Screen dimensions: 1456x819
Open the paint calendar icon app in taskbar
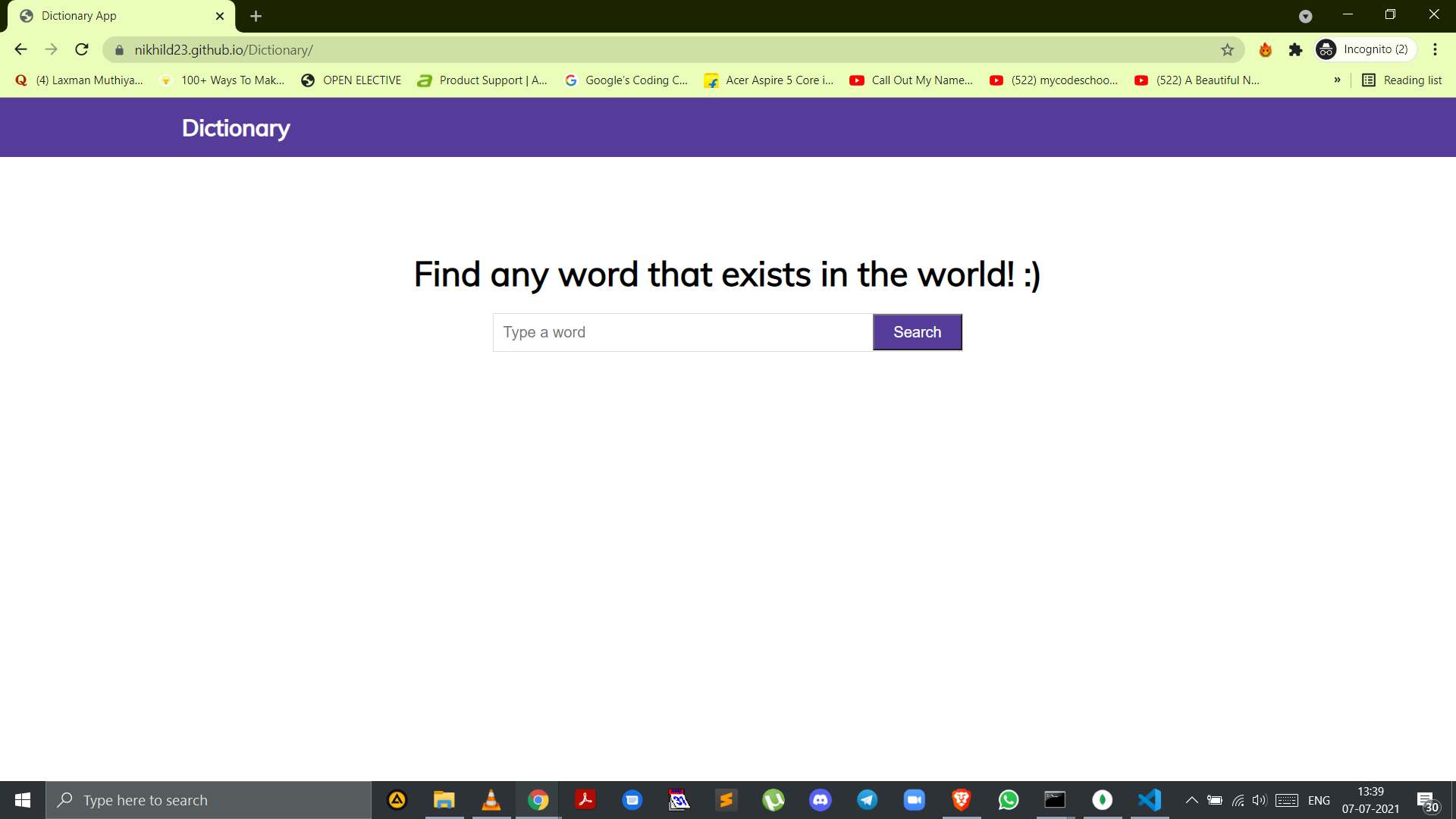[x=679, y=800]
